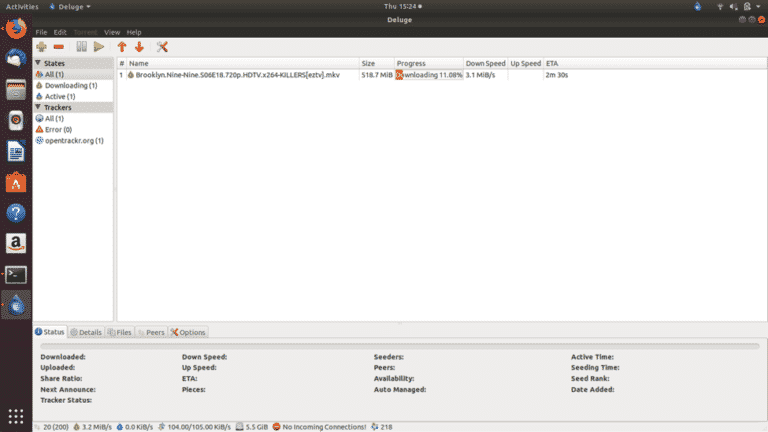Click the Deluge tray indicator icon
The height and width of the screenshot is (432, 768).
(x=698, y=6)
